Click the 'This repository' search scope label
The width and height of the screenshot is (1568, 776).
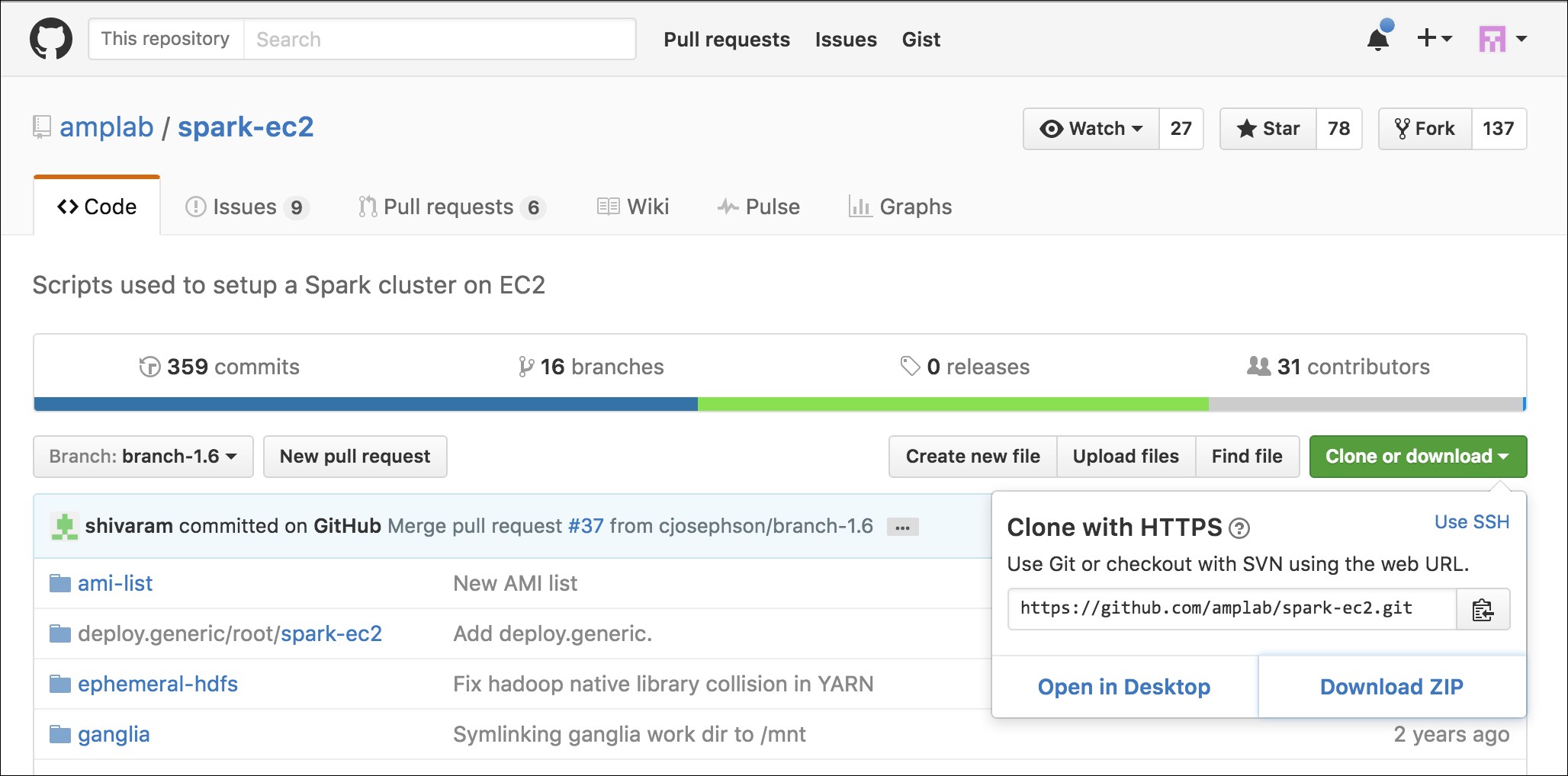[165, 39]
